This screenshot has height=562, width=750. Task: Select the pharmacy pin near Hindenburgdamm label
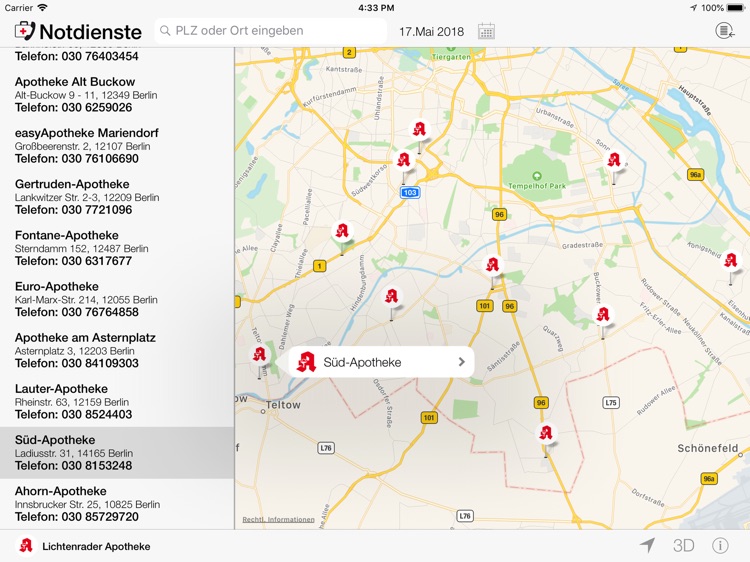(392, 296)
